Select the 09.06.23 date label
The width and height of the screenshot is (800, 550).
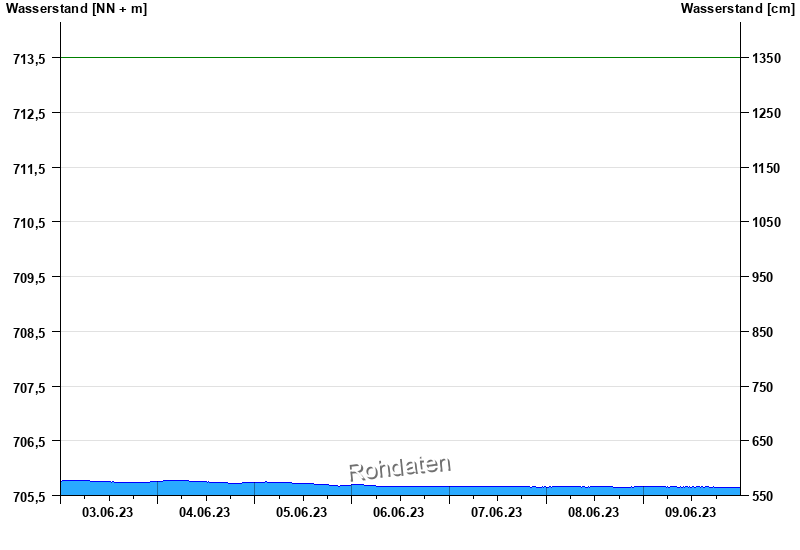click(x=690, y=513)
